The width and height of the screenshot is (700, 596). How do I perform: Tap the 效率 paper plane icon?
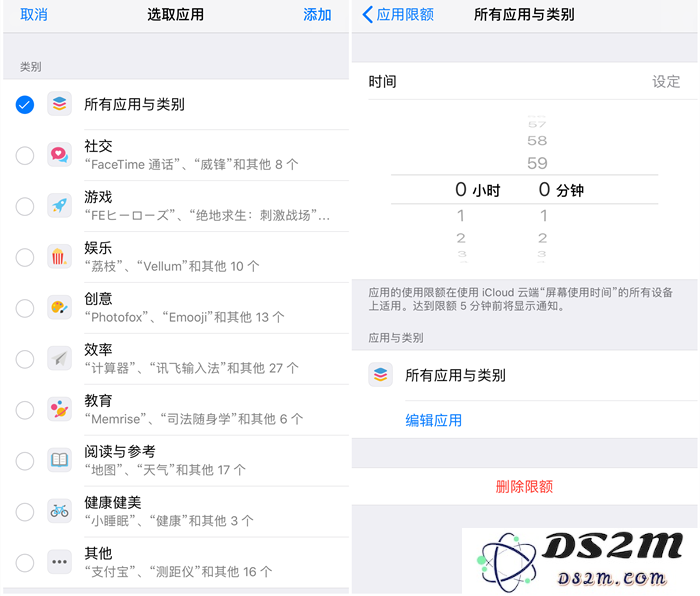pos(59,358)
